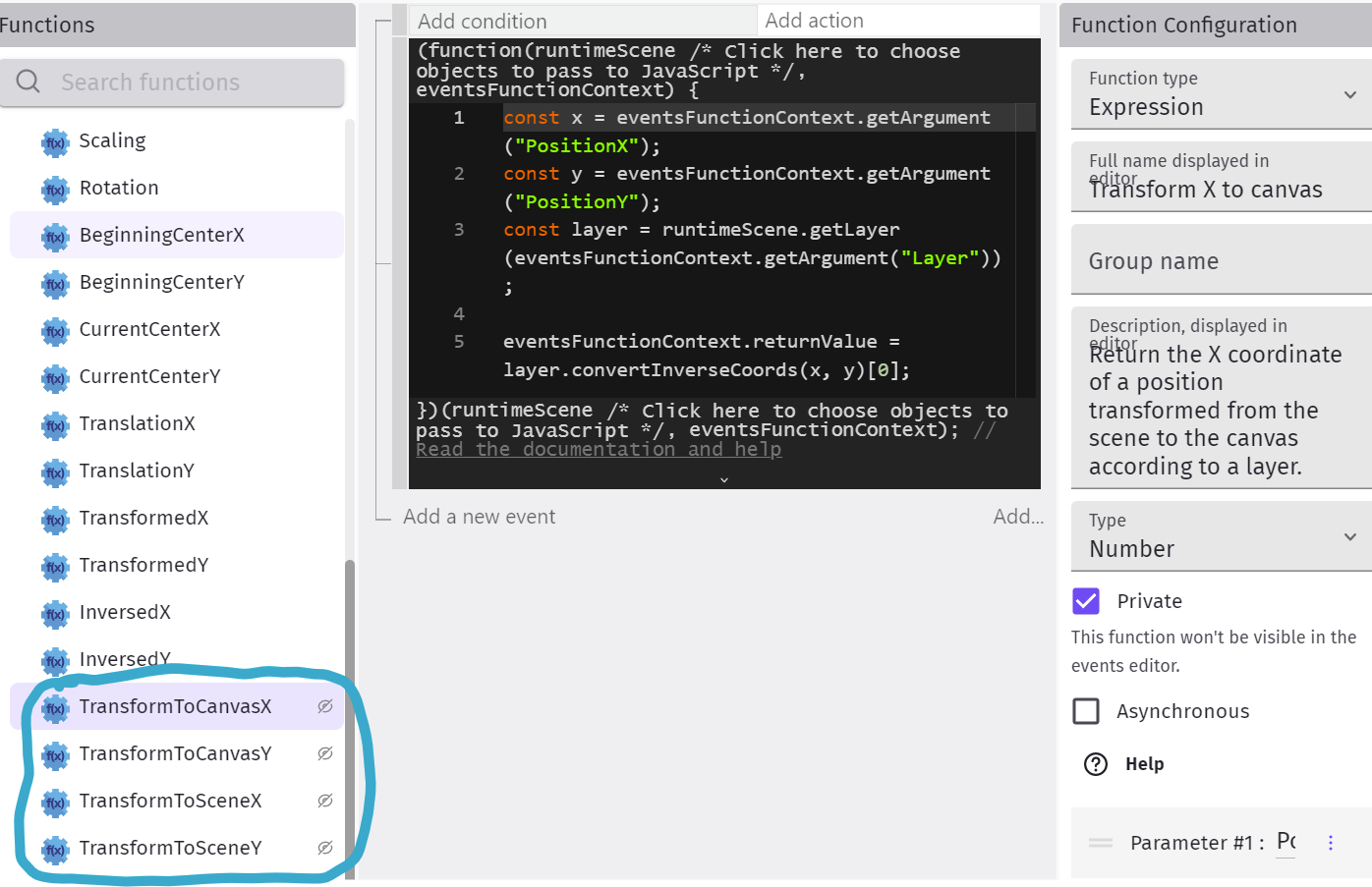Click the function icon beside Scaling

[55, 142]
